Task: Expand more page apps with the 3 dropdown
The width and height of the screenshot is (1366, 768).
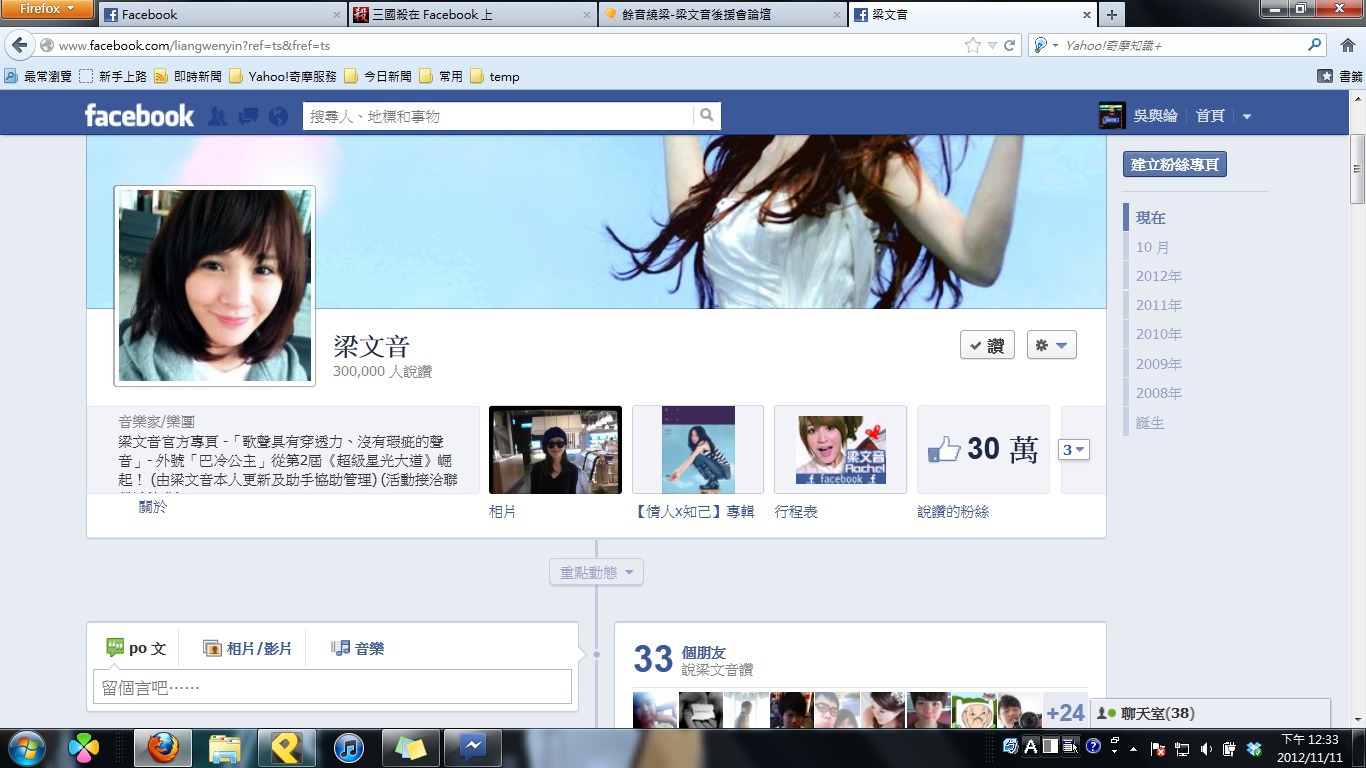Action: (x=1073, y=450)
